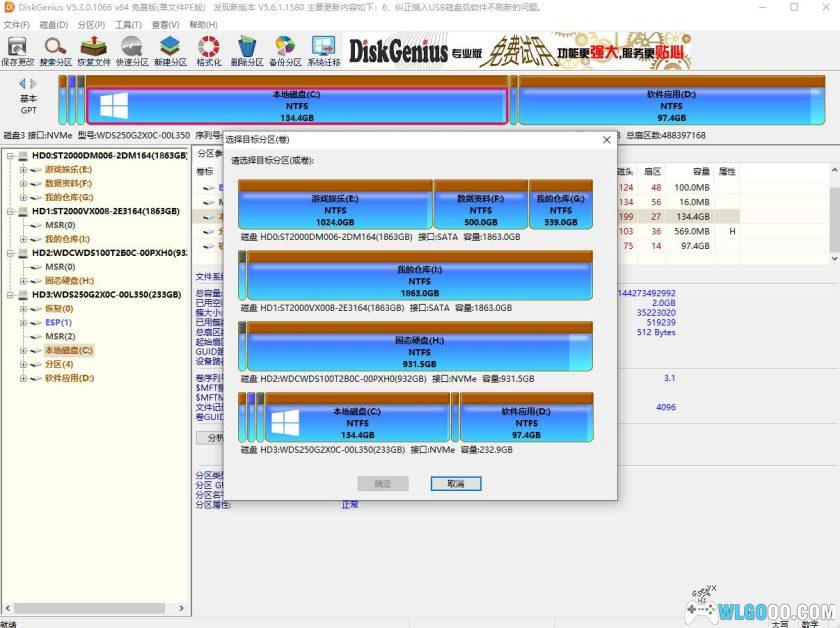Launch 恢复文件 (Recover Files) from the toolbar

tap(92, 48)
